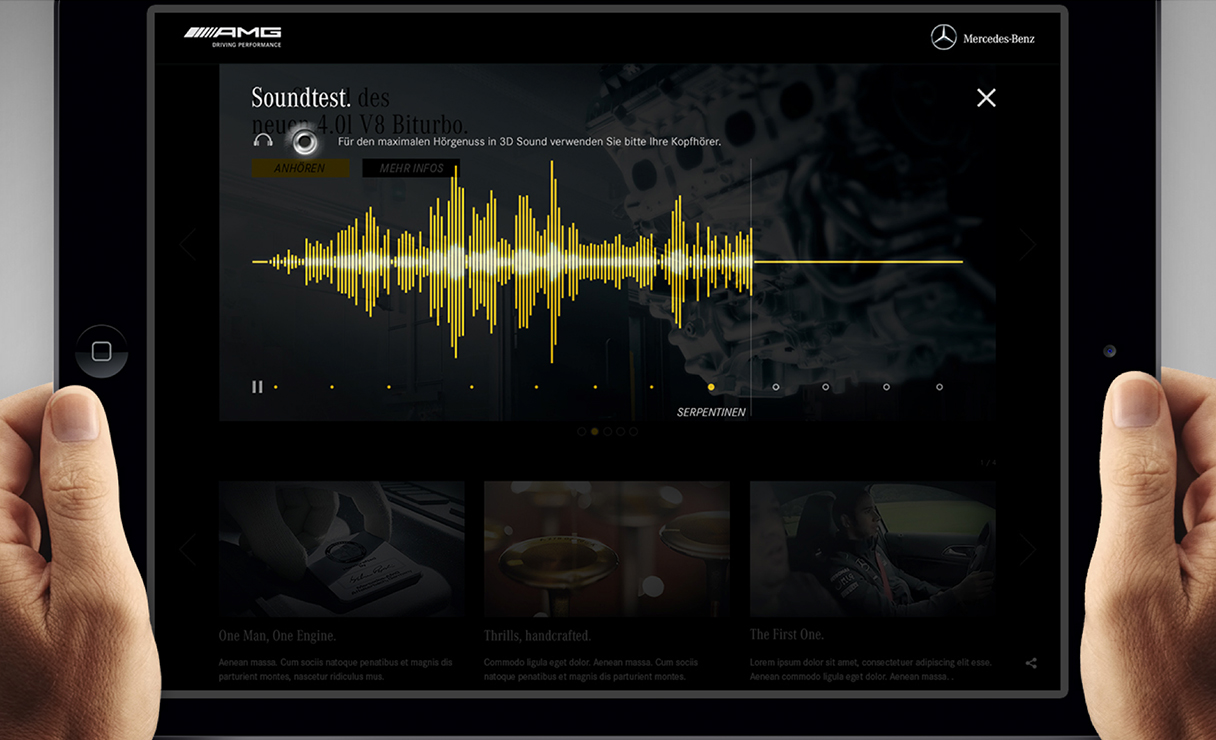Pause the engine sound playback
Screen dimensions: 1216x740
coord(257,387)
